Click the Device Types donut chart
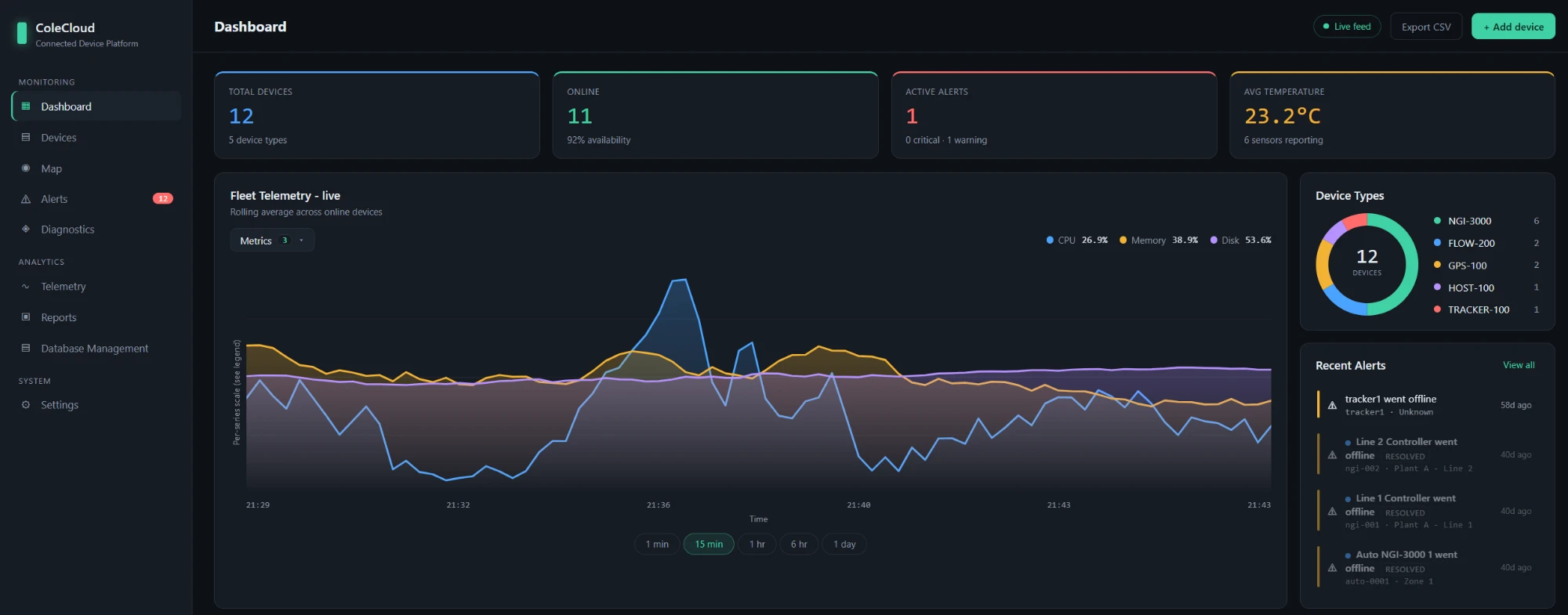1568x615 pixels. click(1367, 265)
